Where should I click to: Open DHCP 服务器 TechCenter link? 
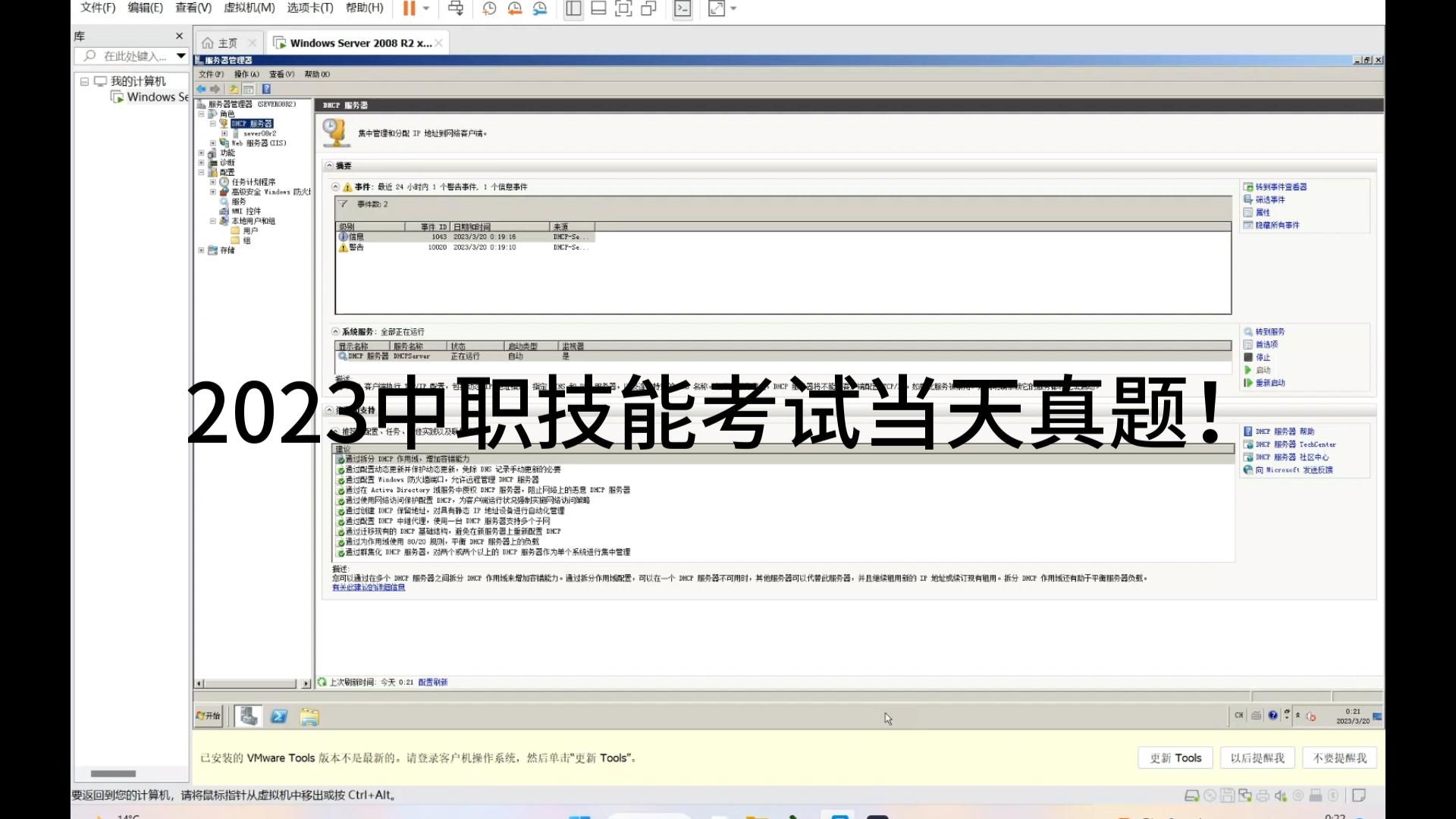point(1296,444)
